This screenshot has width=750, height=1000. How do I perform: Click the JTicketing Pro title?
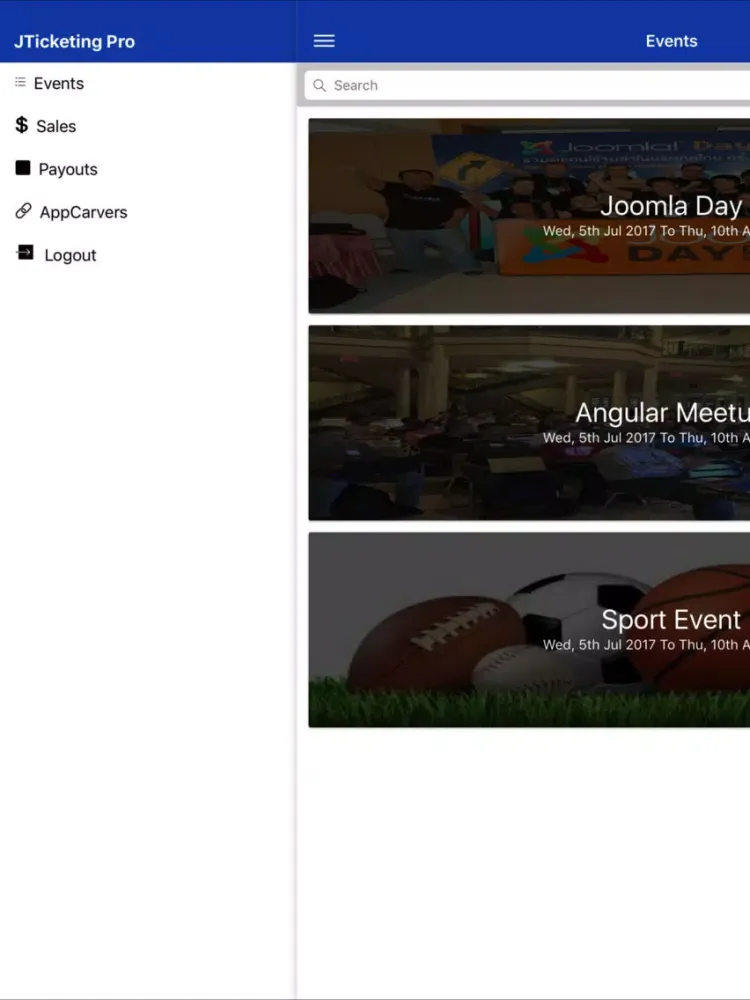pos(75,41)
